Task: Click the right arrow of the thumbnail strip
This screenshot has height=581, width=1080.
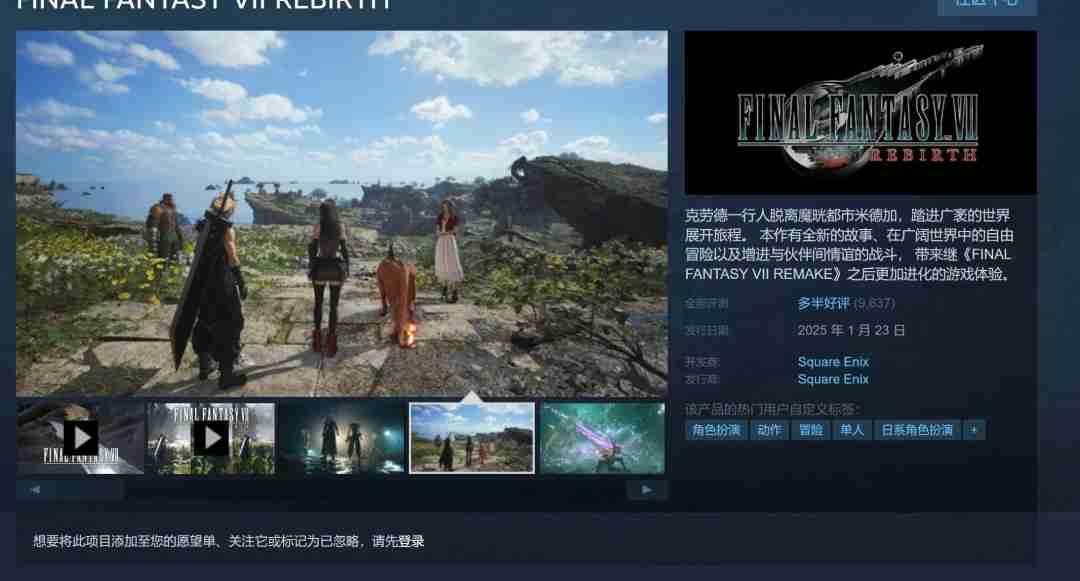Action: (x=647, y=490)
